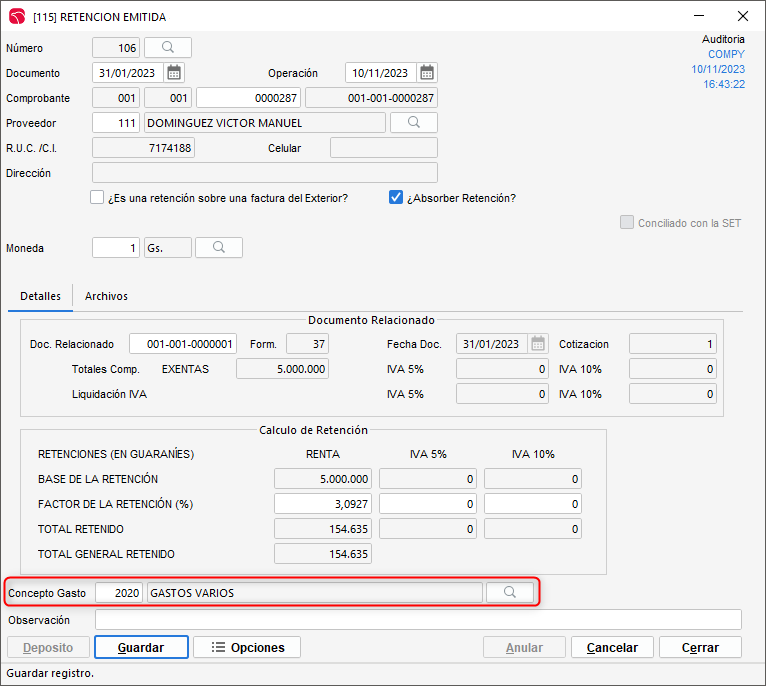
Task: Click the application logo in title bar
Action: coord(16,16)
